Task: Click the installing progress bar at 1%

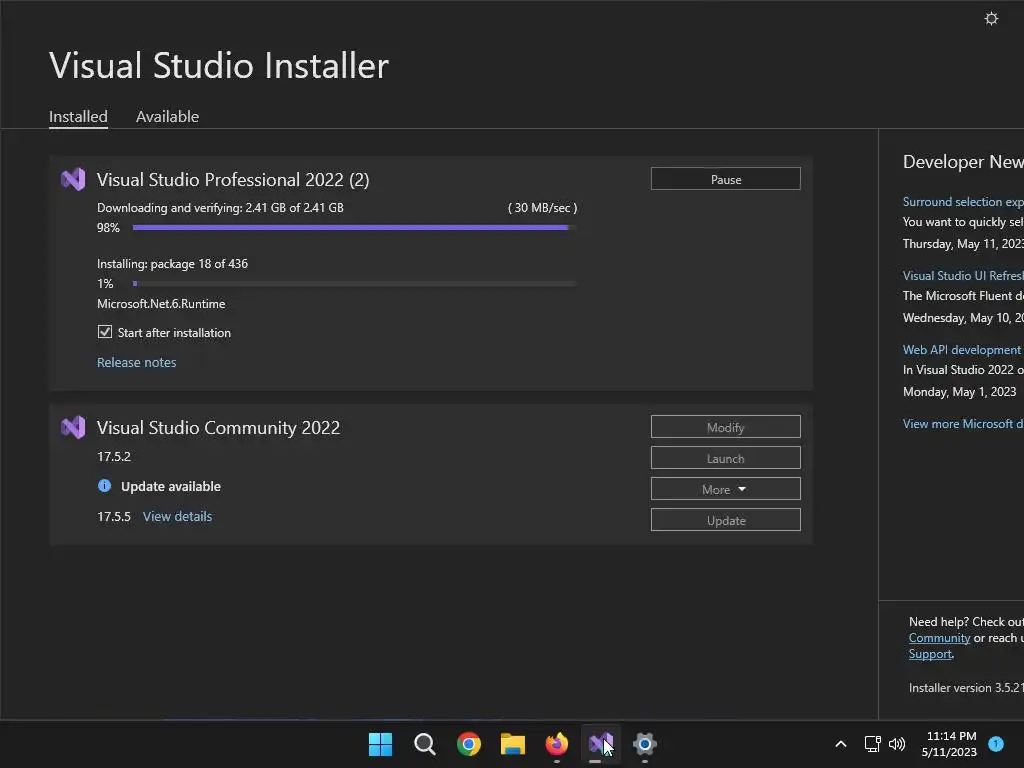Action: 354,283
